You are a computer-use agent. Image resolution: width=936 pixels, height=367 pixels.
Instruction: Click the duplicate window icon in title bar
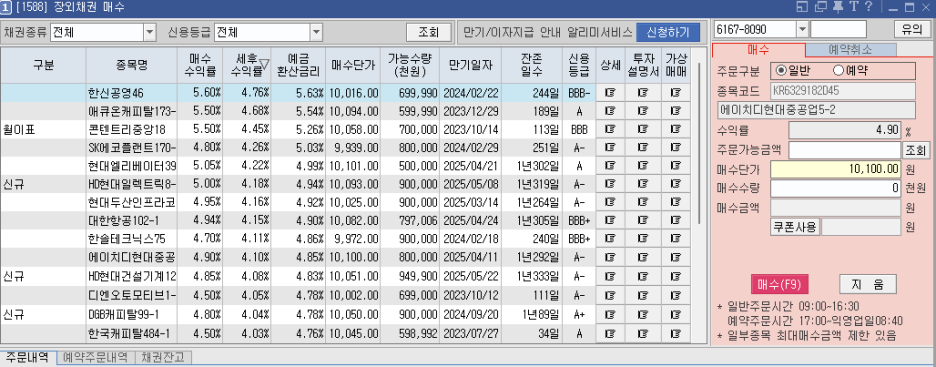tap(820, 7)
